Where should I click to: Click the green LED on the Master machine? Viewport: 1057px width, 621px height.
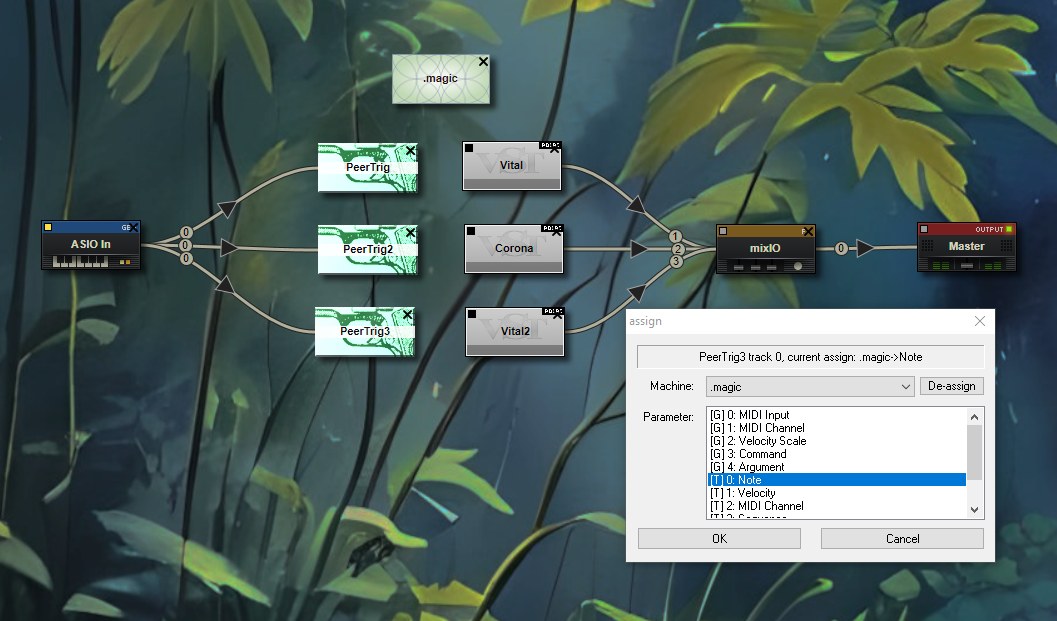(1009, 229)
